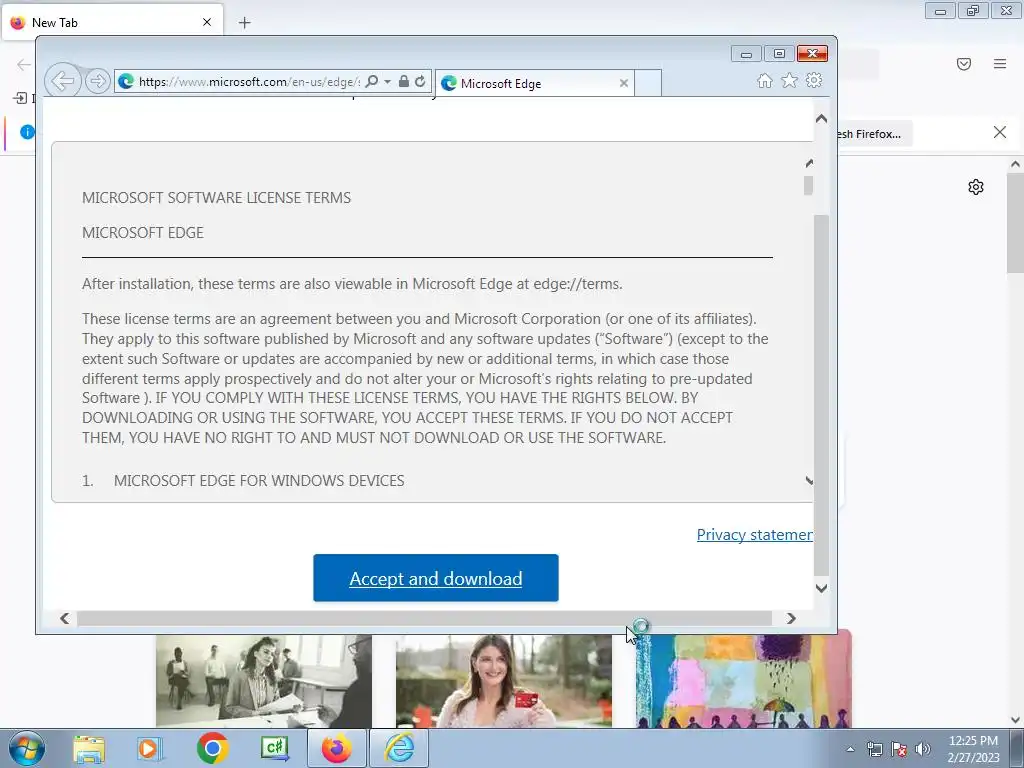This screenshot has height=768, width=1024.
Task: Show hidden system tray icons
Action: click(x=850, y=749)
